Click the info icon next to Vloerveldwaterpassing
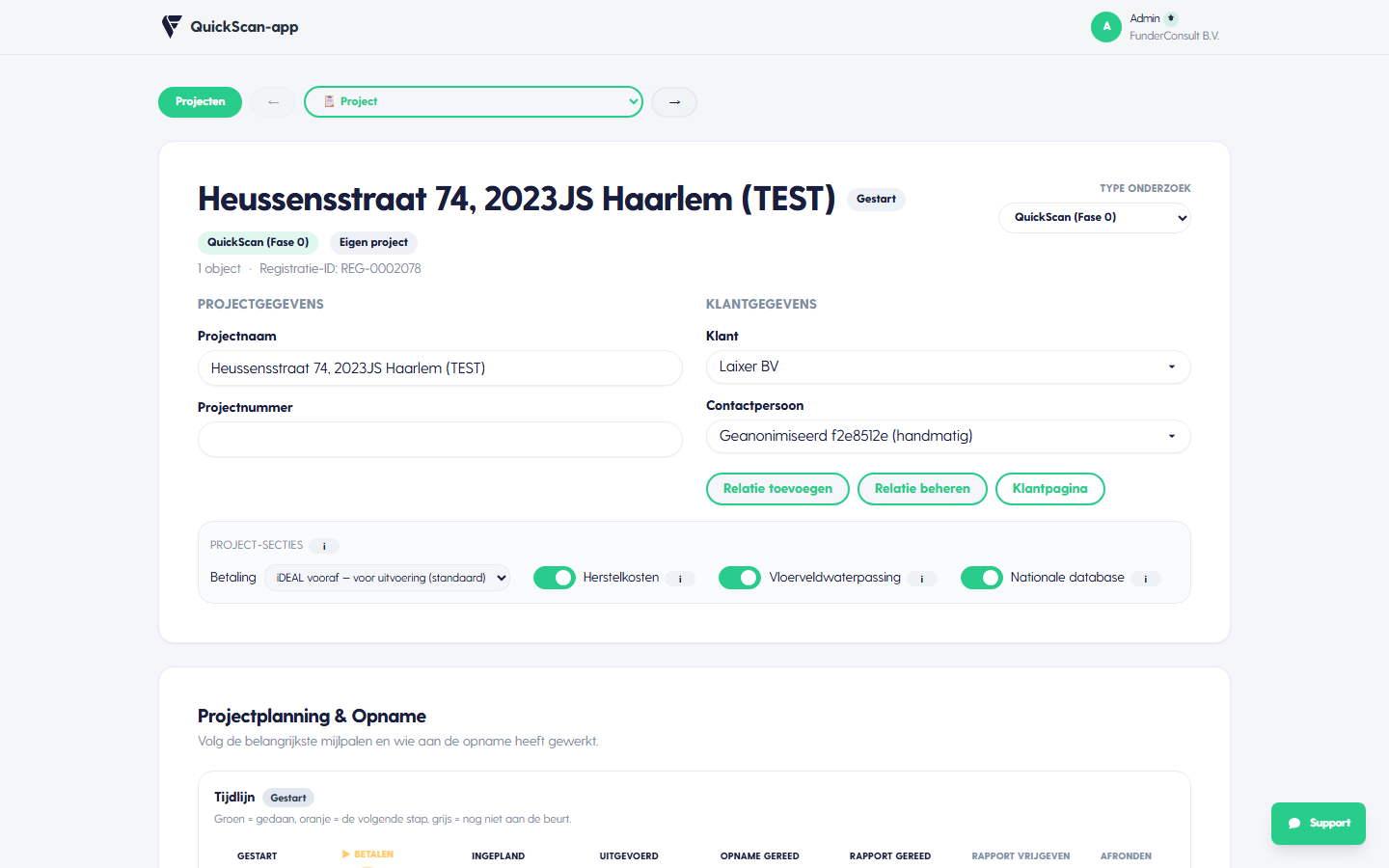Screen dimensions: 1389x868 [x=922, y=579]
